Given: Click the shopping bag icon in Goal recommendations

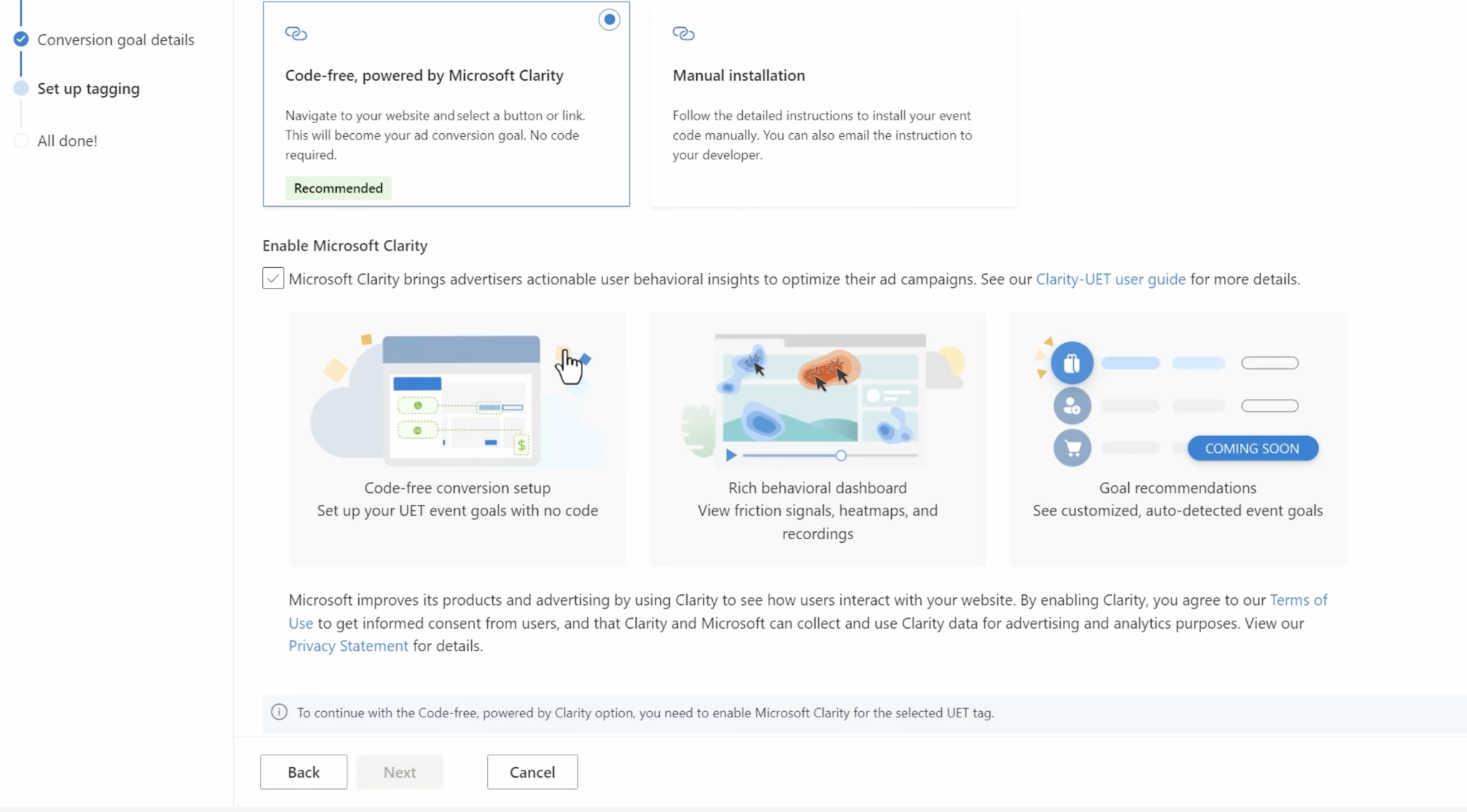Looking at the screenshot, I should [x=1072, y=363].
